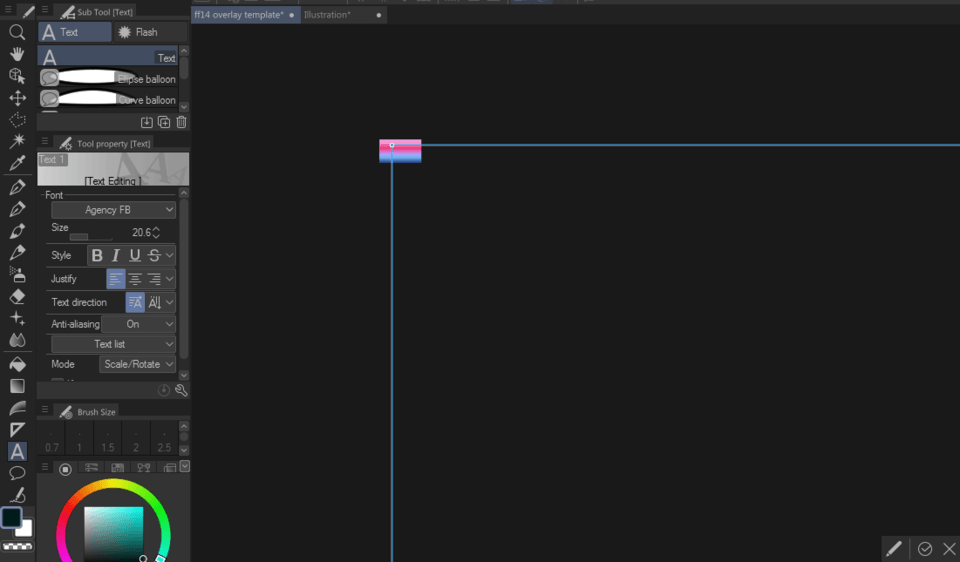The image size is (960, 562).
Task: Switch to the Illustration document tab
Action: (343, 15)
